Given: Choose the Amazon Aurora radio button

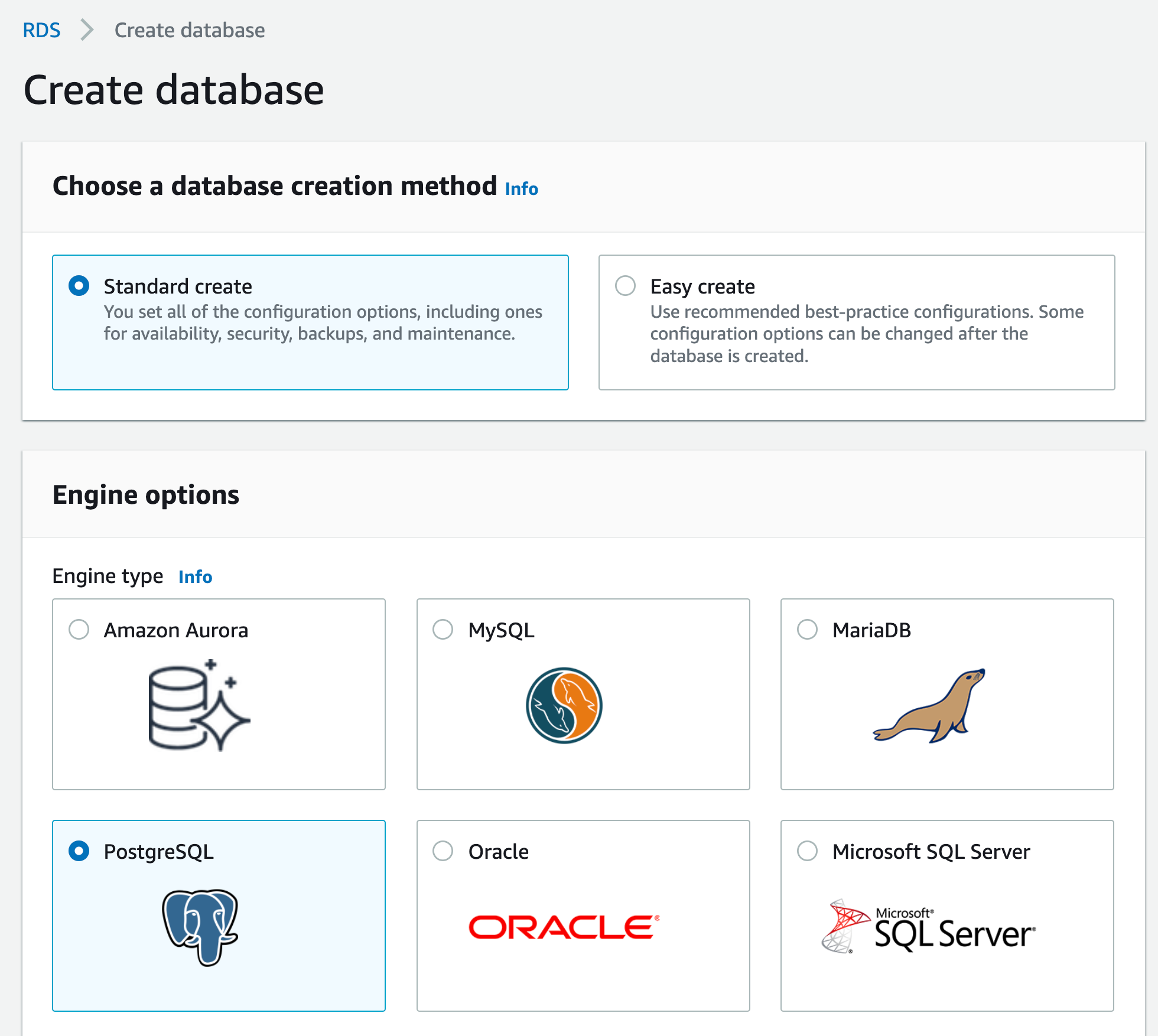Looking at the screenshot, I should click(x=79, y=630).
